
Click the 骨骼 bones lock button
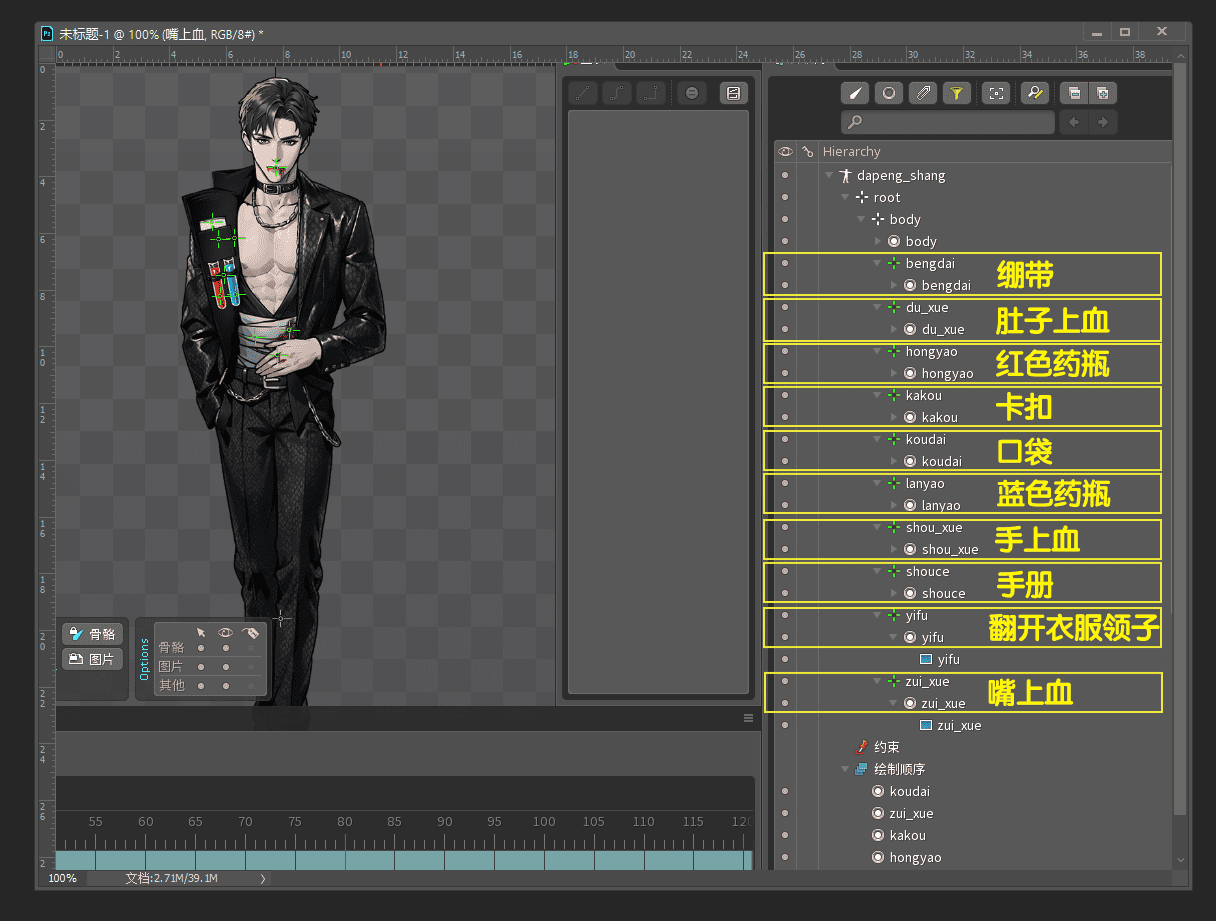tap(92, 634)
